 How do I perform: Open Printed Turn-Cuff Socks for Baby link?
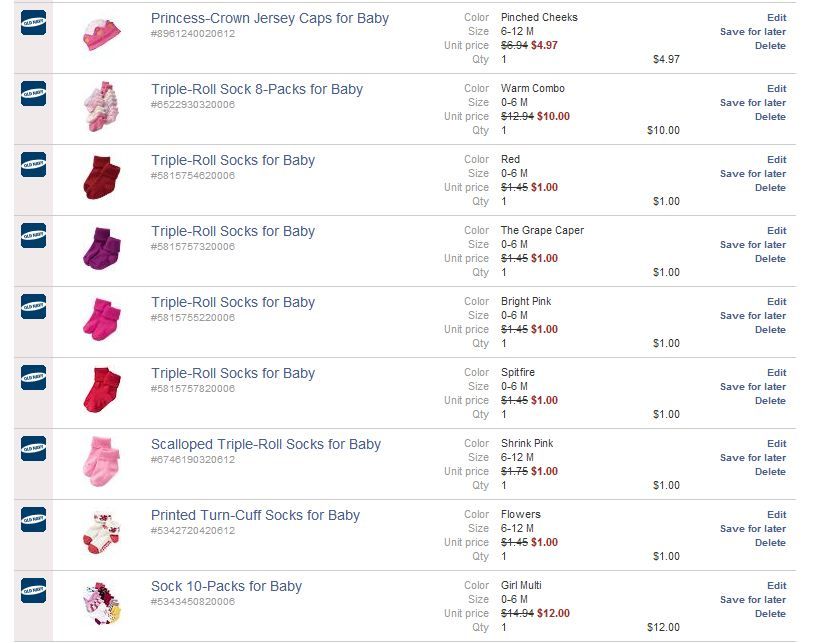tap(255, 515)
